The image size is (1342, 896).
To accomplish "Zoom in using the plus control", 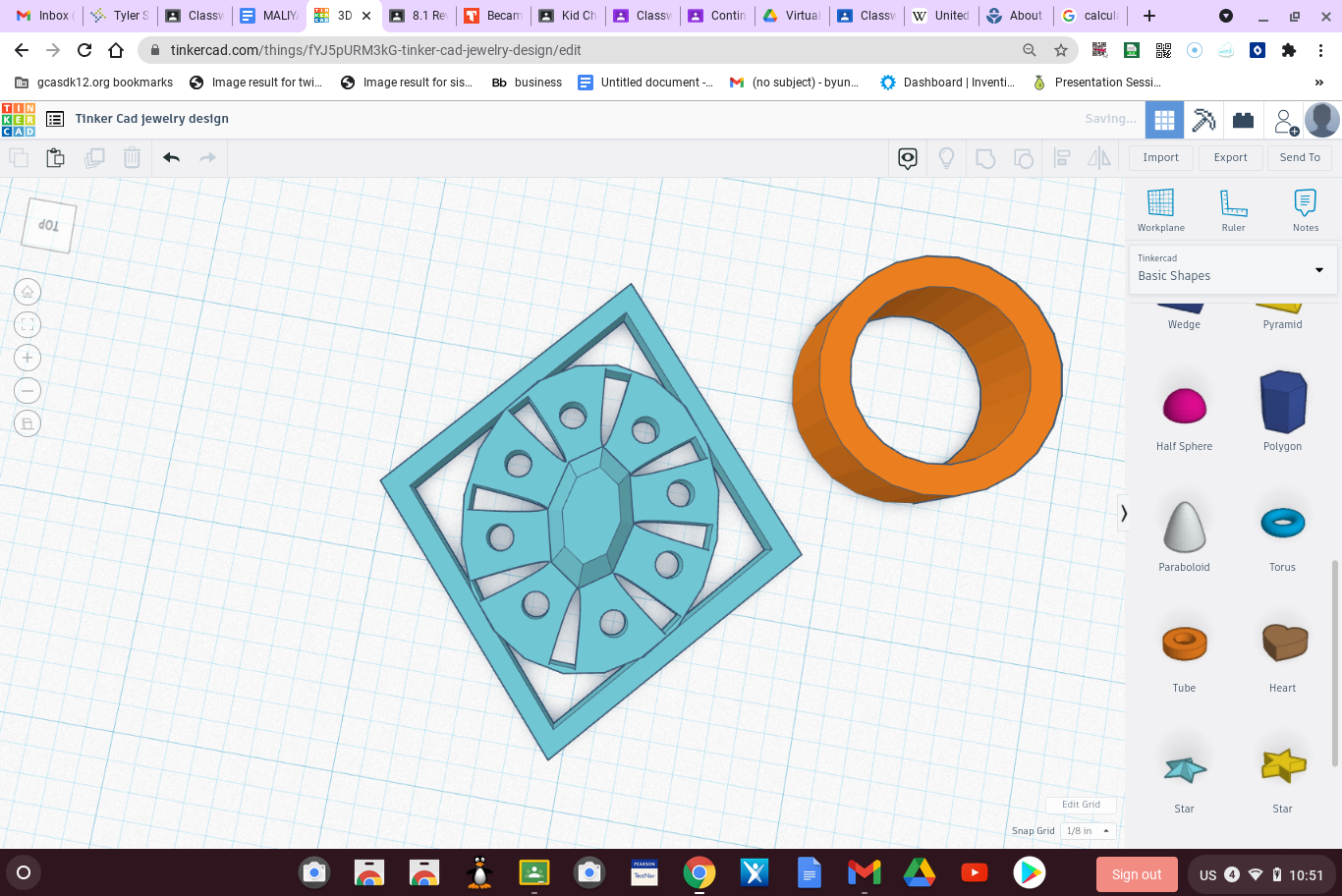I will tap(28, 358).
